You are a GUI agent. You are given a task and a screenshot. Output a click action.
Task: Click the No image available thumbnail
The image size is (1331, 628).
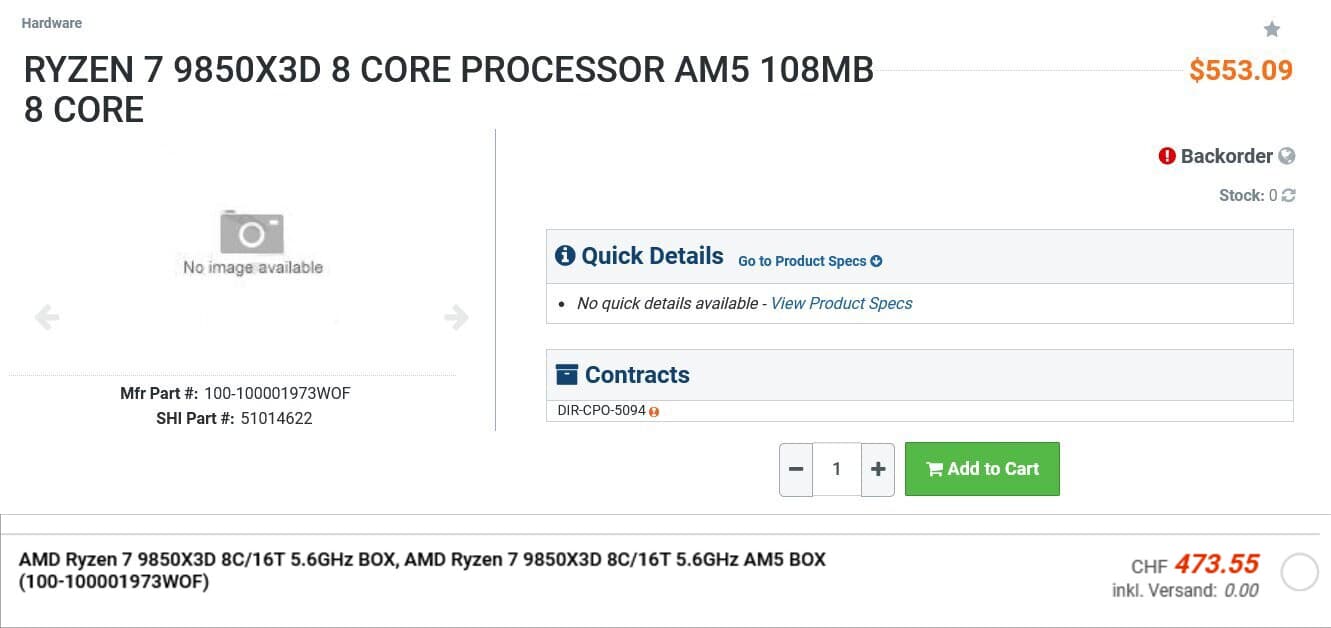252,243
